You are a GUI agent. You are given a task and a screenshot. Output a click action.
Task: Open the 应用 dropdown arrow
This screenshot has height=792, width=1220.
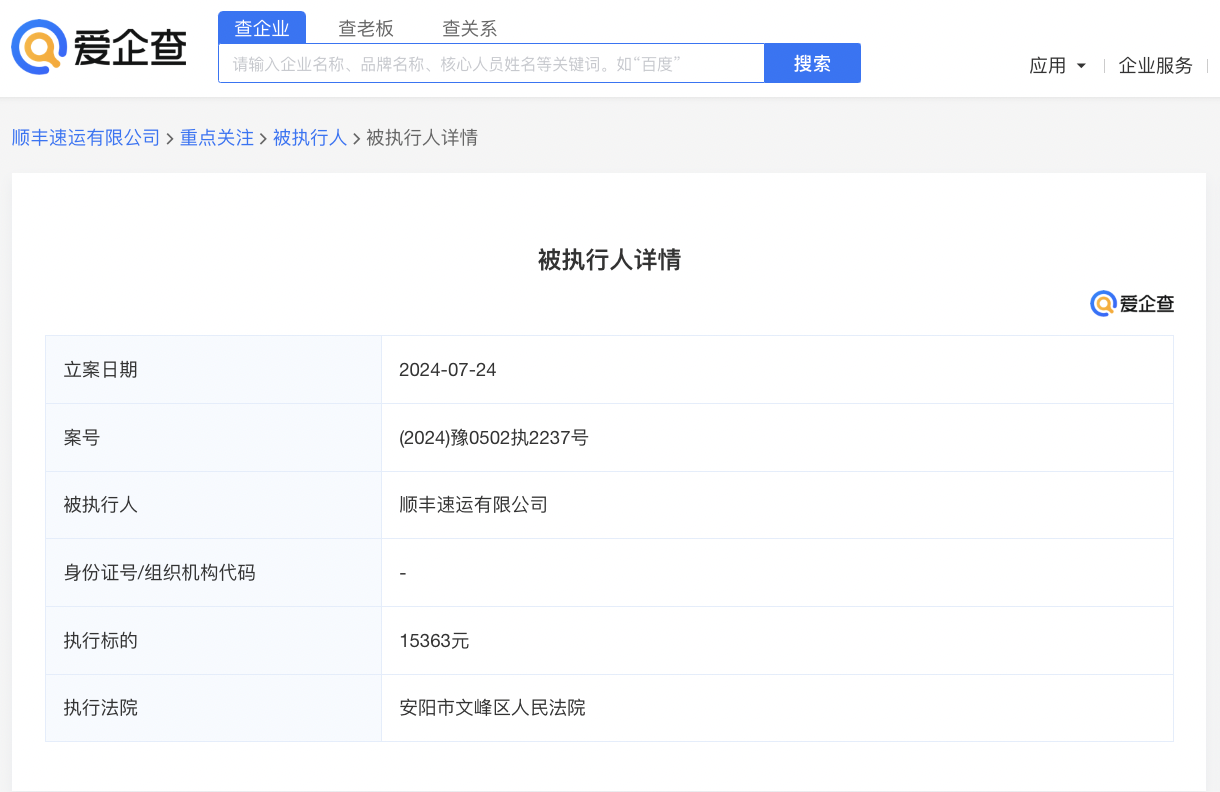[1081, 66]
